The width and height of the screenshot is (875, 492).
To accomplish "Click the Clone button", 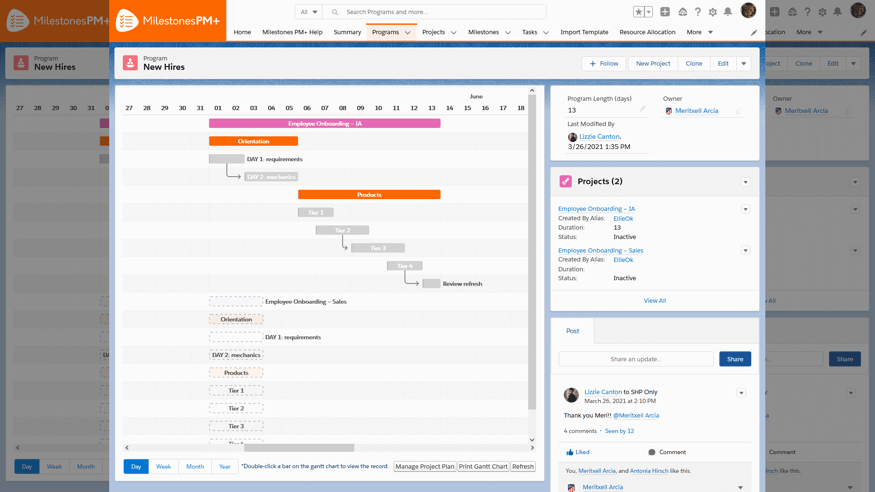I will point(694,64).
